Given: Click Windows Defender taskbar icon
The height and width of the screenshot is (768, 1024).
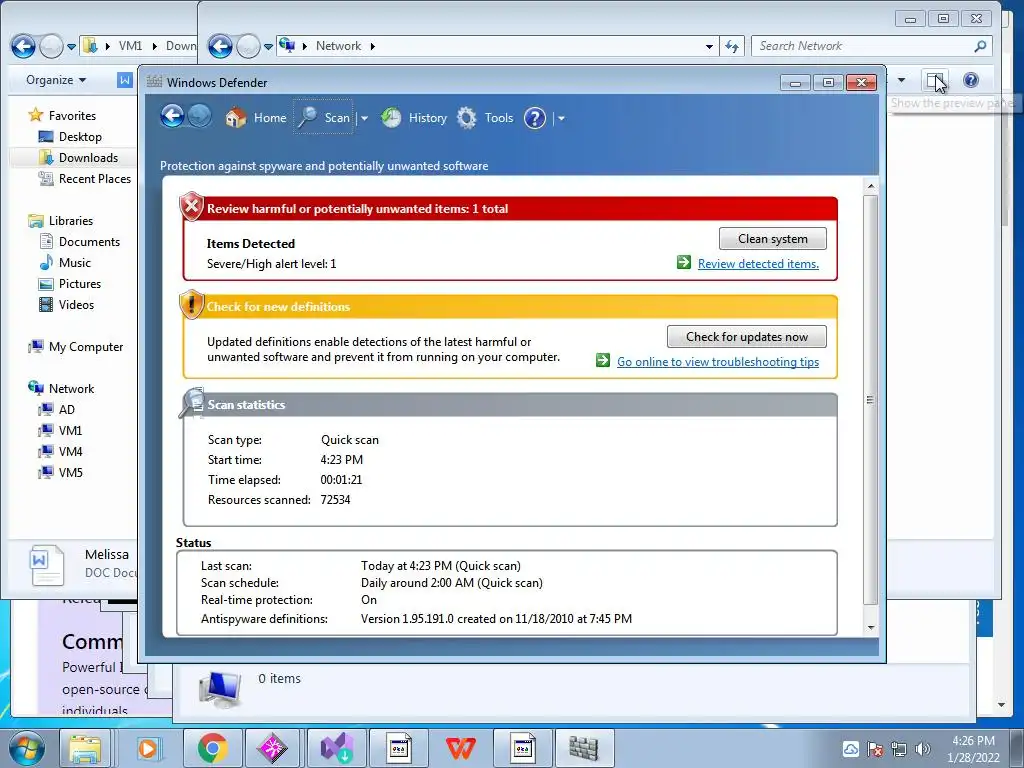Looking at the screenshot, I should coord(584,748).
